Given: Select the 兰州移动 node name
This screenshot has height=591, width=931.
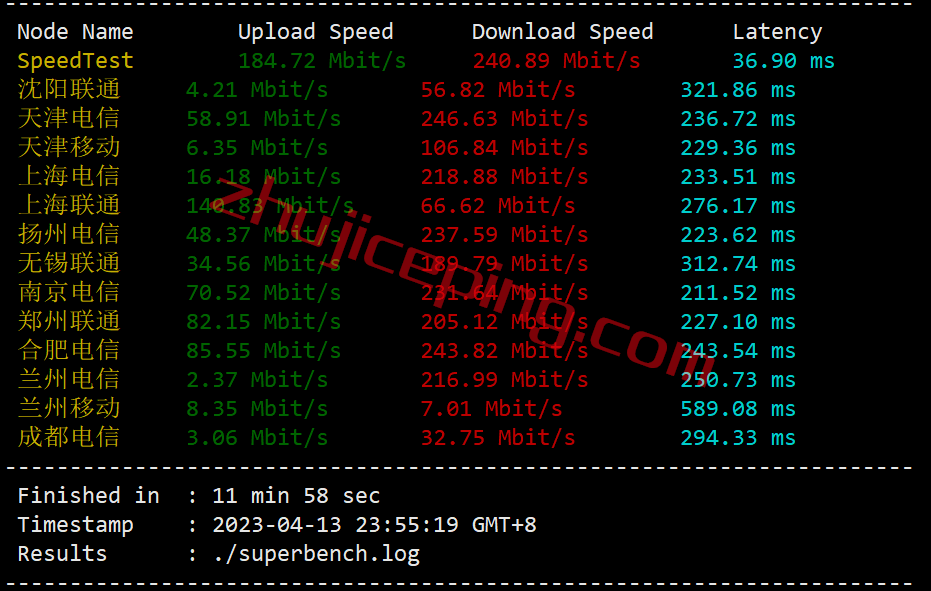Looking at the screenshot, I should (x=69, y=409).
